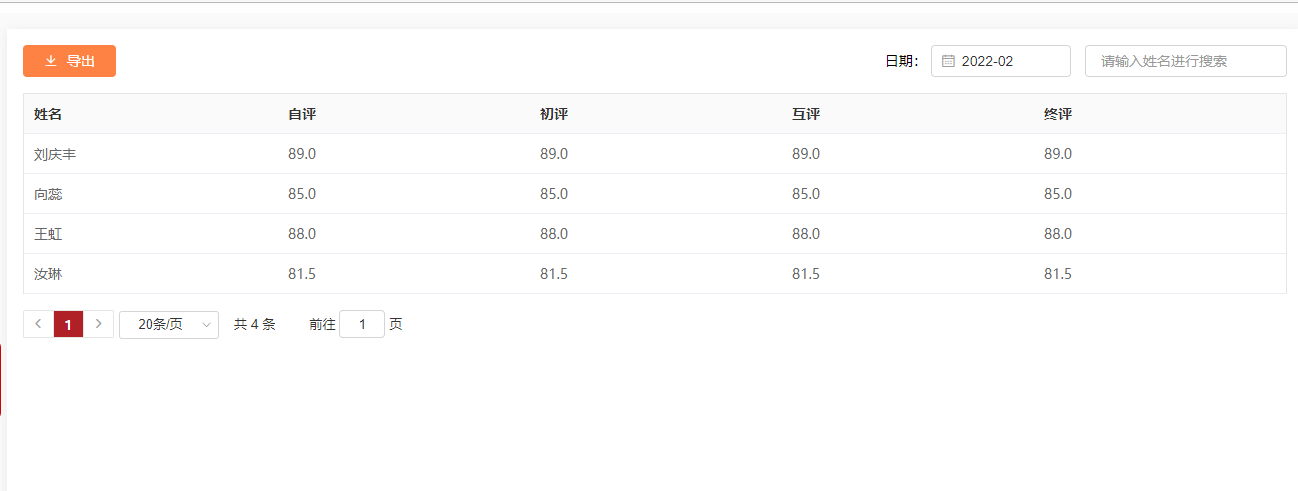The image size is (1298, 491).
Task: Click the 初评 column header
Action: 554,114
